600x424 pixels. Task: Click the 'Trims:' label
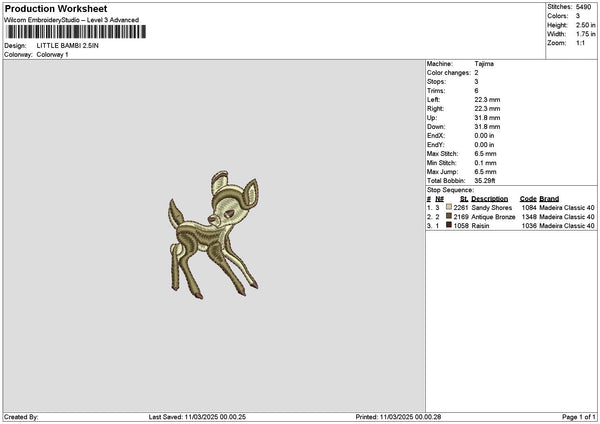[436, 91]
